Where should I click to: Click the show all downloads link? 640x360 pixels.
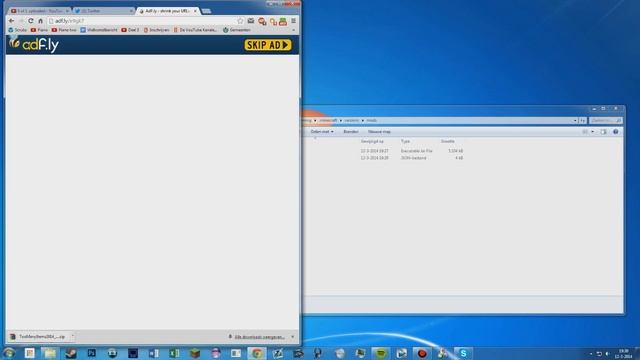pos(259,337)
